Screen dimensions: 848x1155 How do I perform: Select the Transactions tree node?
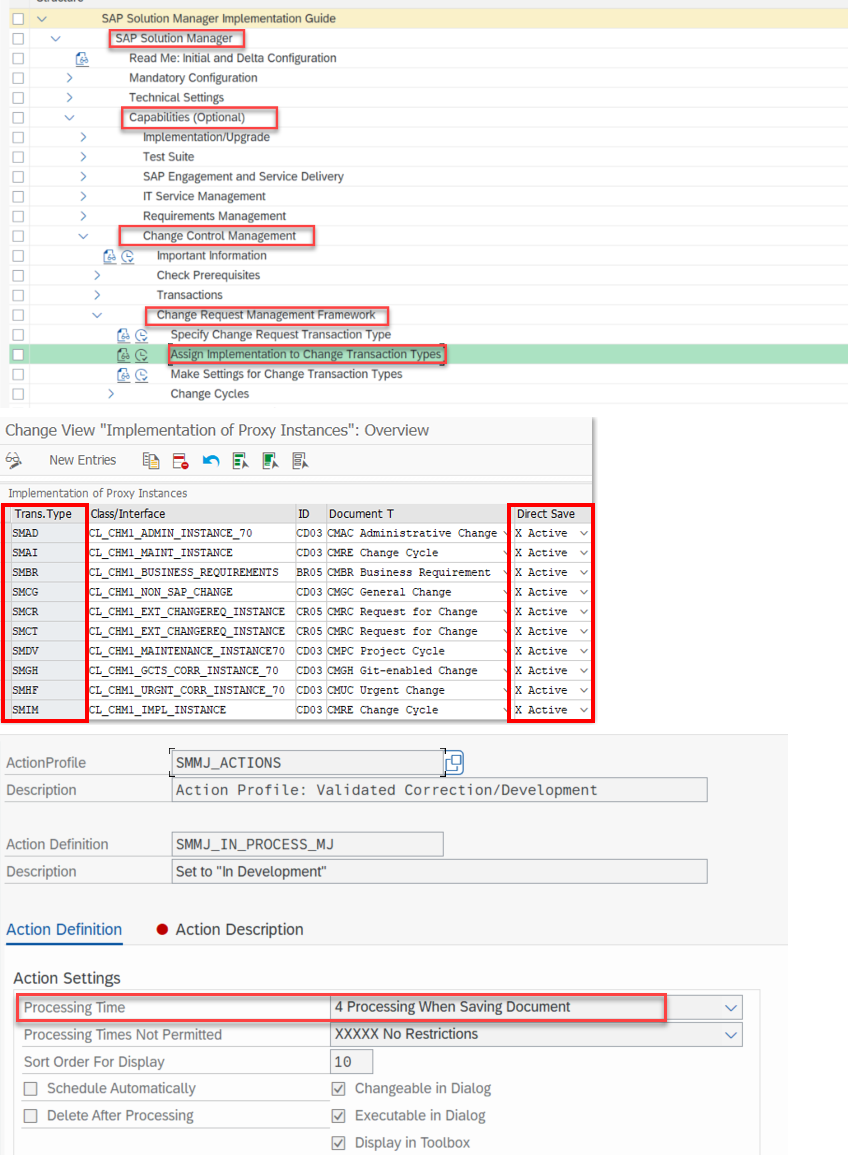(x=189, y=295)
